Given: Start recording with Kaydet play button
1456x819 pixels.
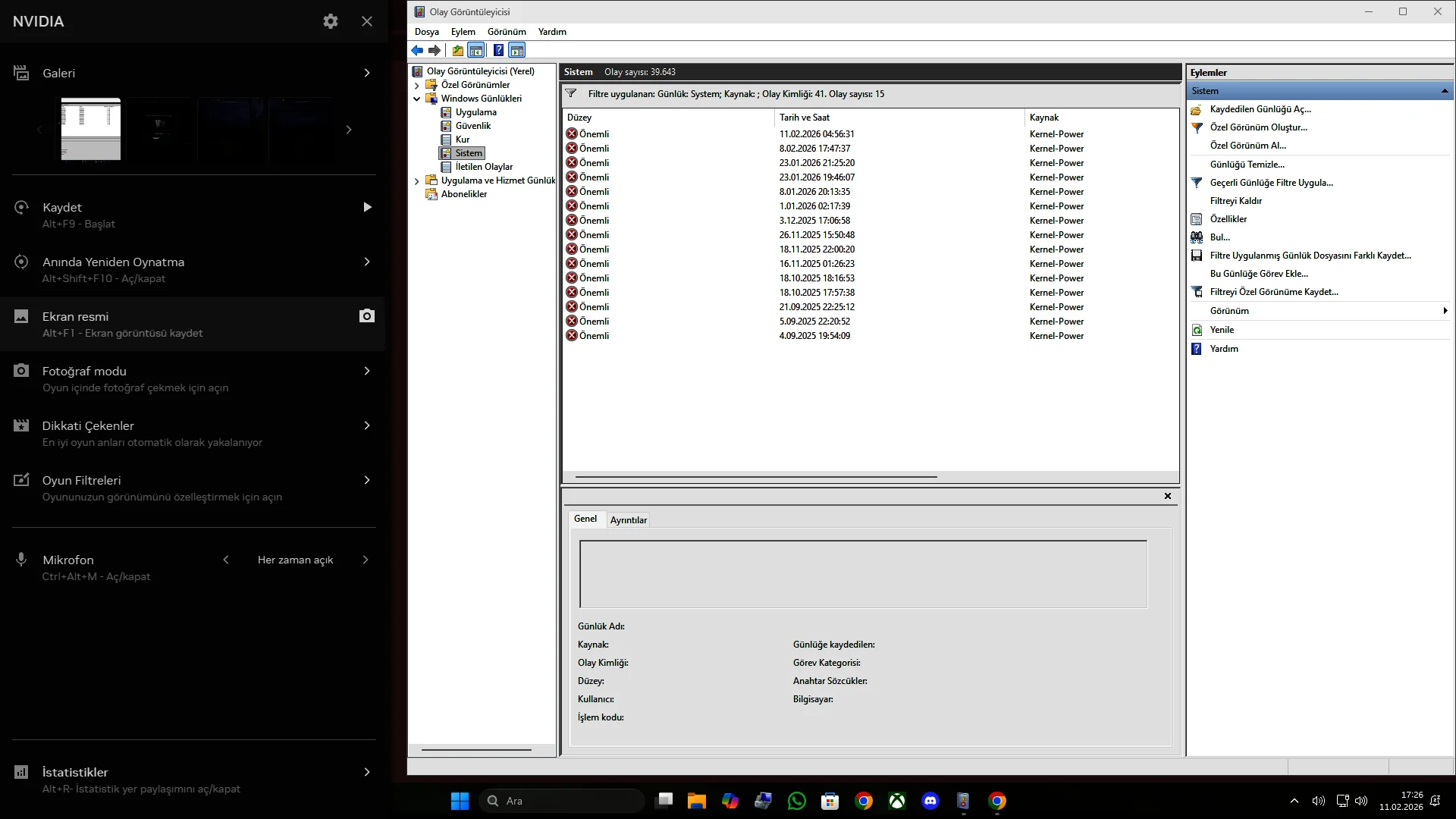Looking at the screenshot, I should click(x=367, y=207).
